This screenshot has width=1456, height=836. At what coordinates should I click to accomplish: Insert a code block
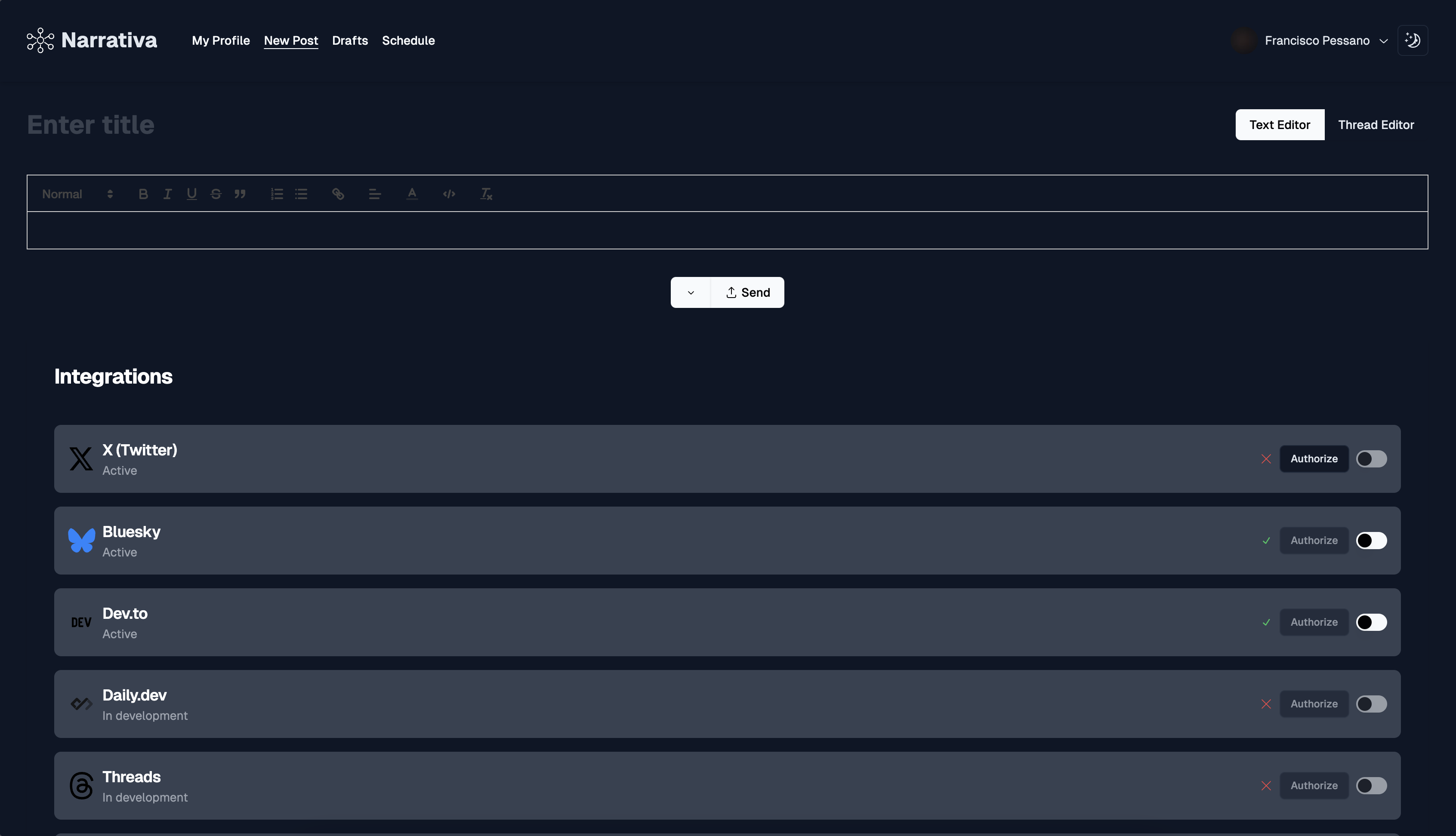[449, 194]
